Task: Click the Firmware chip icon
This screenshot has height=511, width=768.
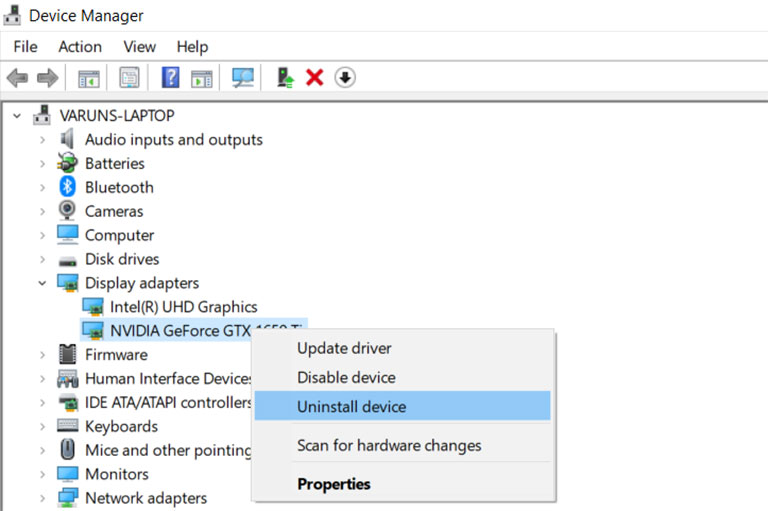Action: pos(68,354)
